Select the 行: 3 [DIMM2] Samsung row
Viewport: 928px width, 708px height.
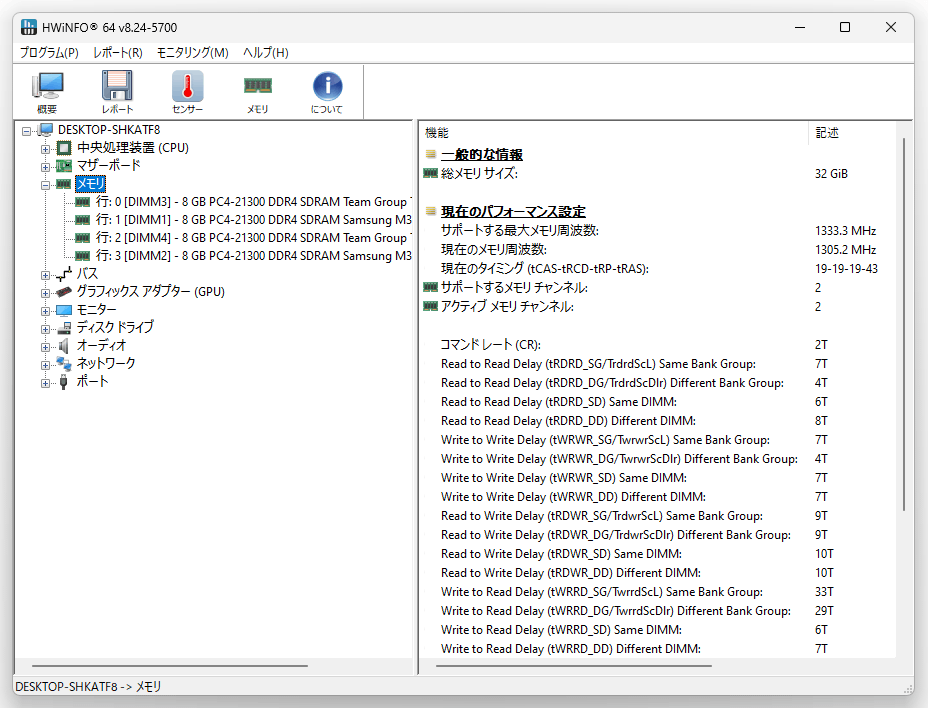(253, 256)
